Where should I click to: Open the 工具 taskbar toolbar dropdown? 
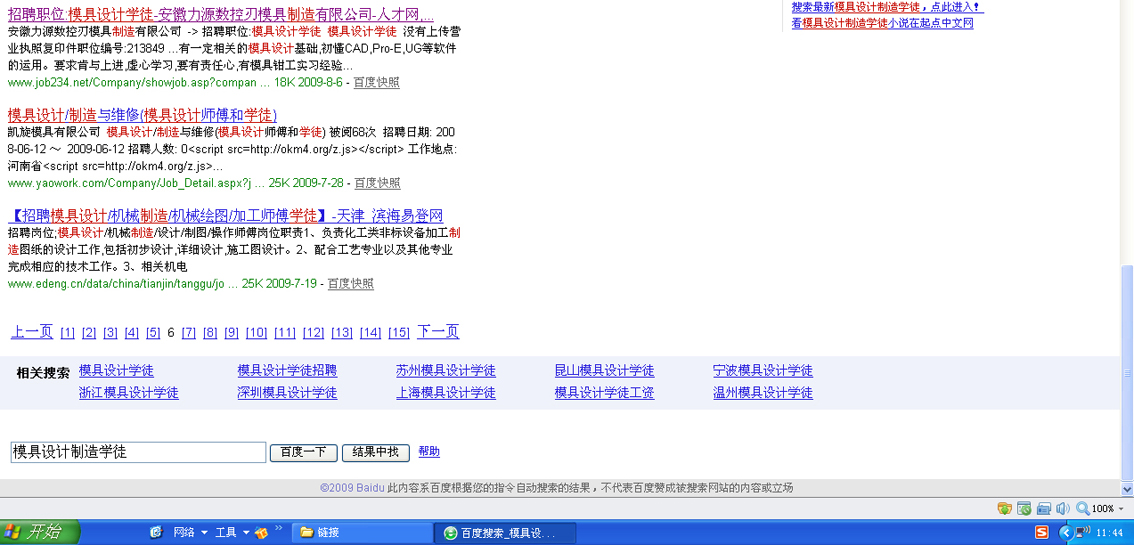(232, 533)
